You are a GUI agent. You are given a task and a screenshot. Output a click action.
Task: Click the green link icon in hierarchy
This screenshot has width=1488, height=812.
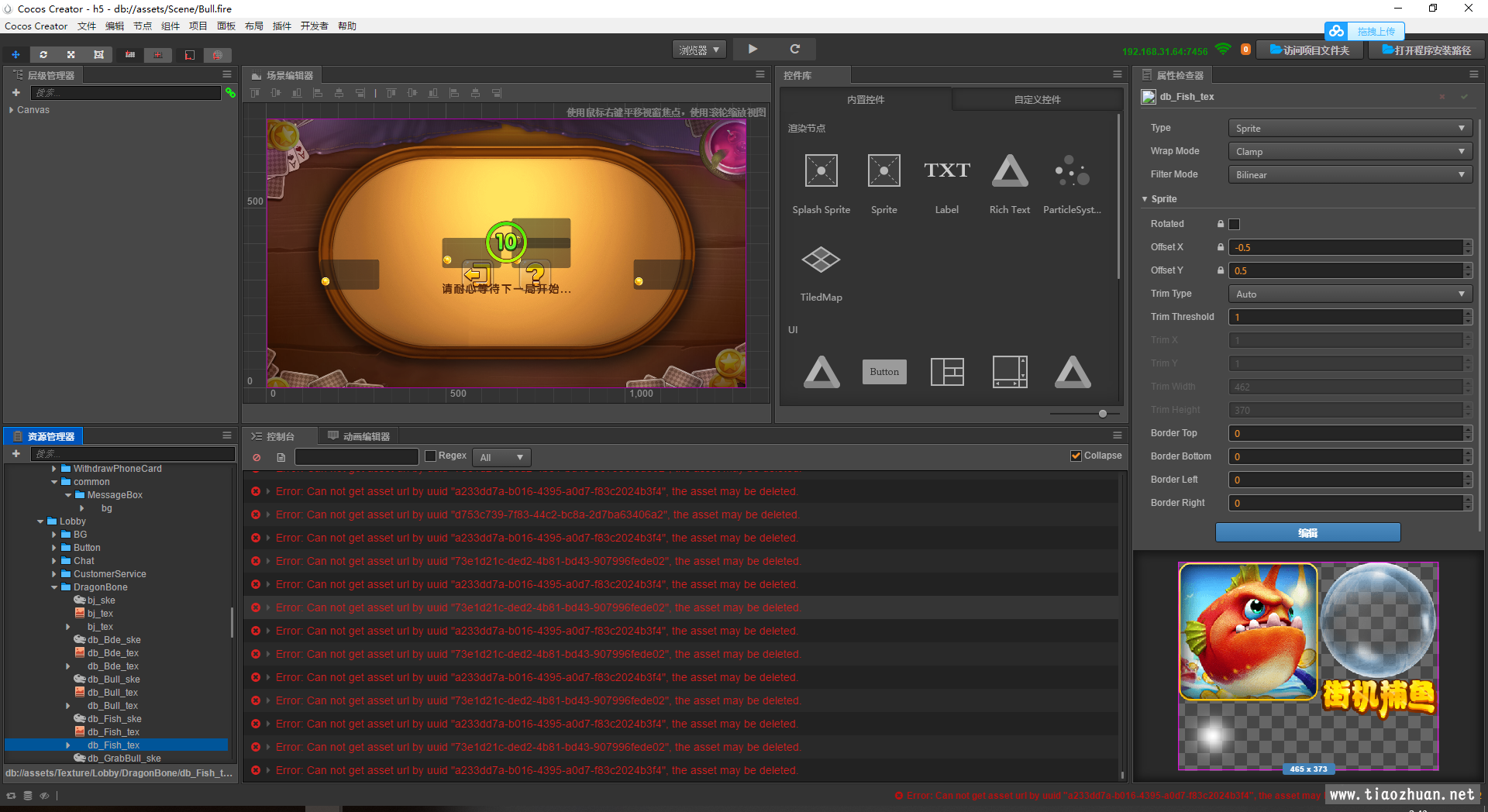click(x=230, y=93)
